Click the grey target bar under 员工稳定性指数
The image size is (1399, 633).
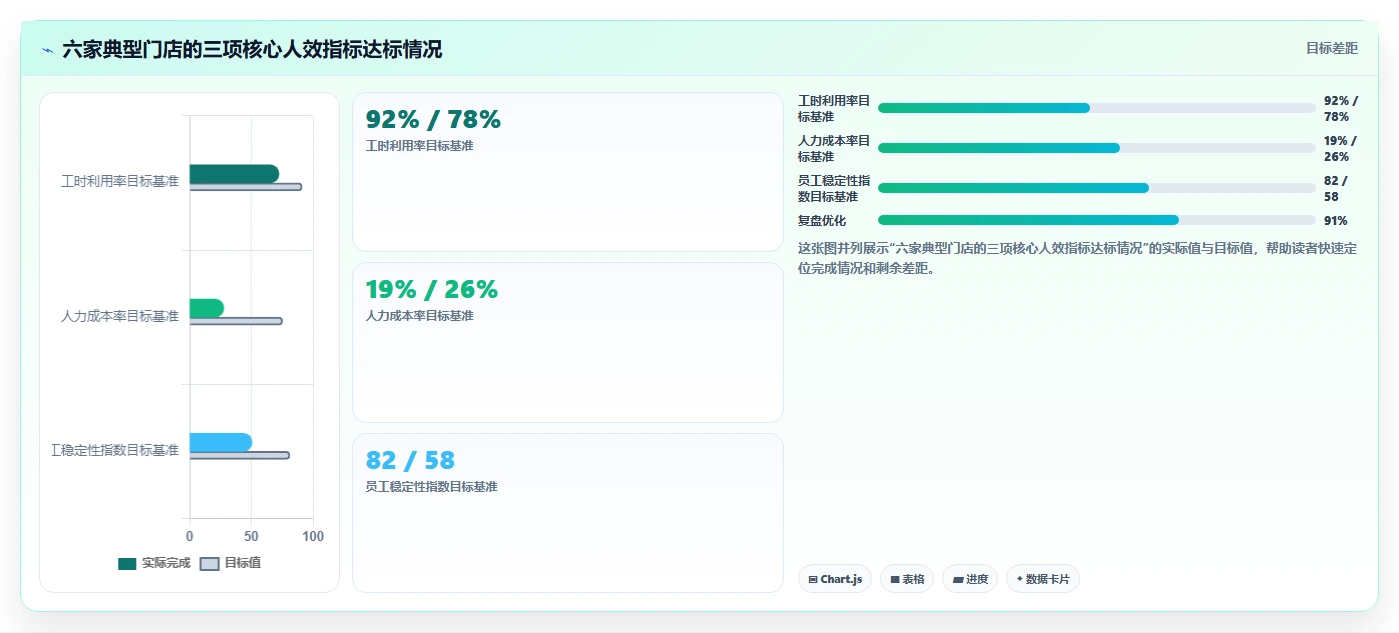[x=240, y=455]
